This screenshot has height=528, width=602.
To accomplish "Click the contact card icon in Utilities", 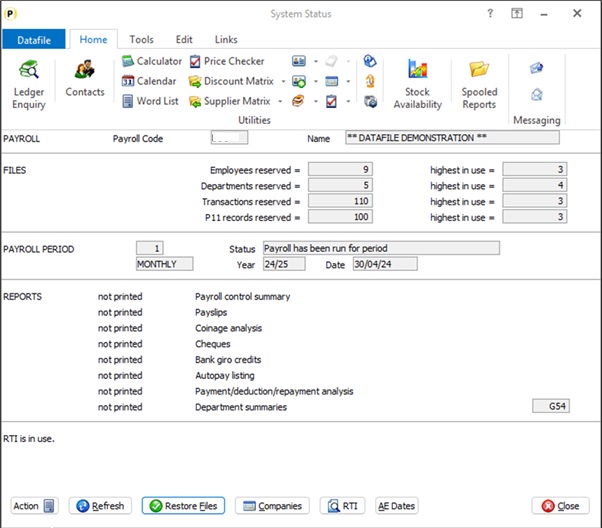I will pos(299,61).
